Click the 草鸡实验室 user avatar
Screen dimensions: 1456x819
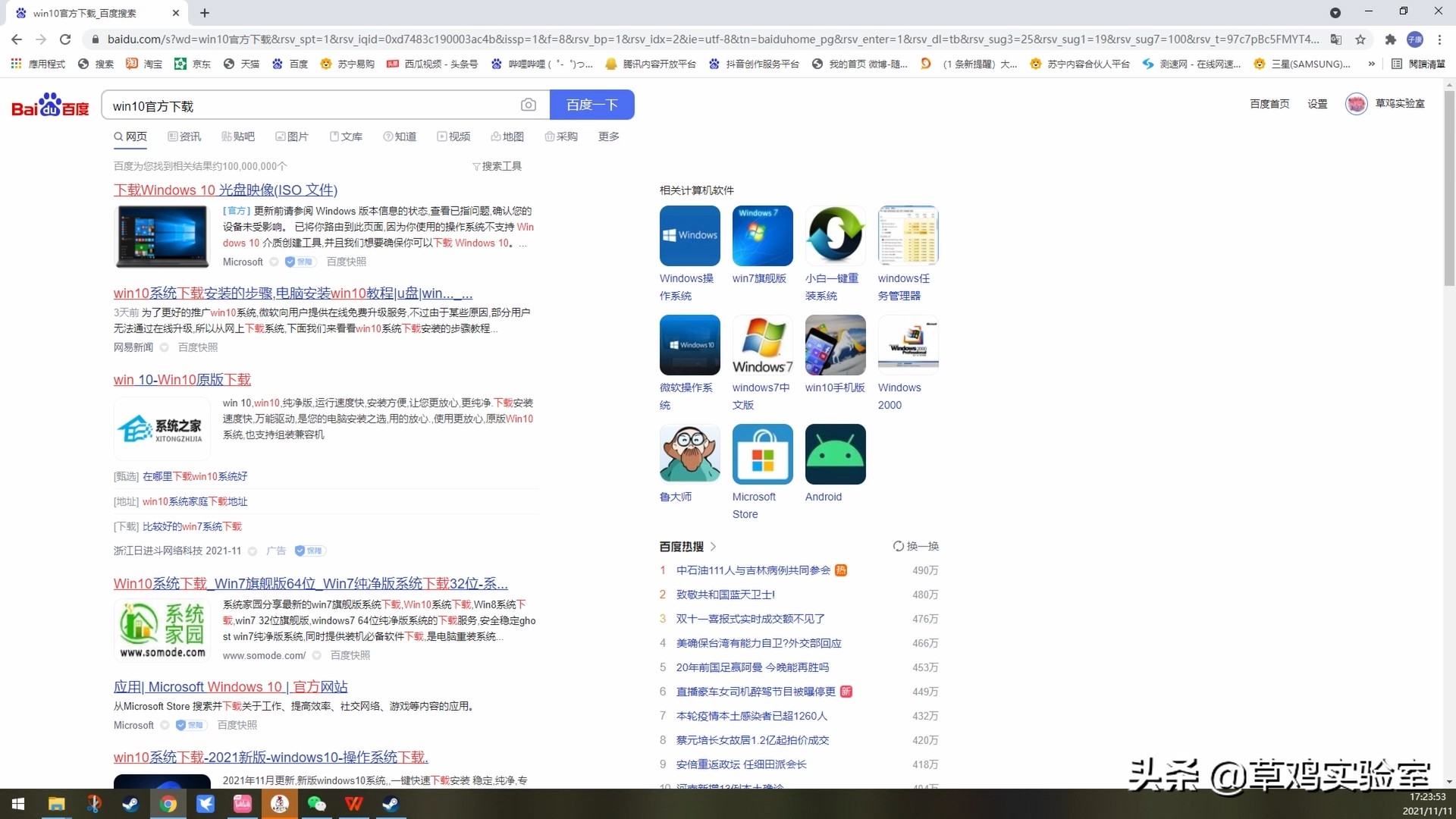point(1357,104)
